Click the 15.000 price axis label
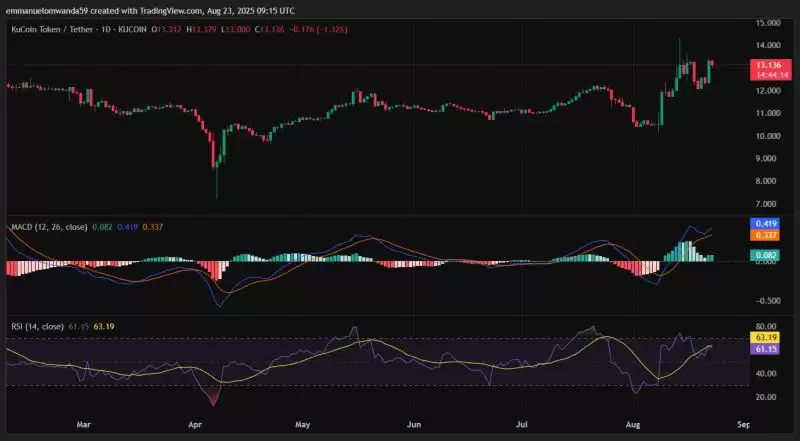 pos(768,22)
